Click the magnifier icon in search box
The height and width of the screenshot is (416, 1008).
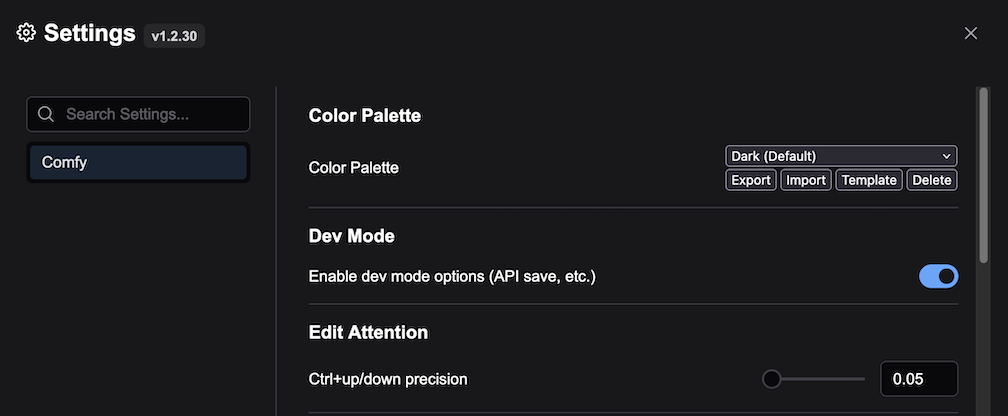pos(46,114)
